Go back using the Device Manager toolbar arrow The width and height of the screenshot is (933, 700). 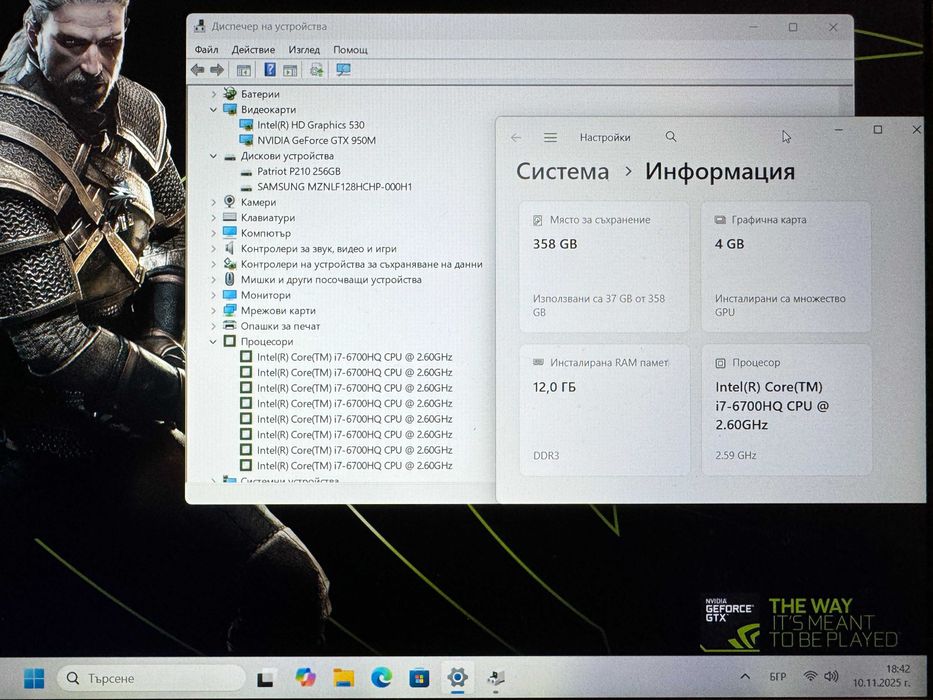(198, 70)
